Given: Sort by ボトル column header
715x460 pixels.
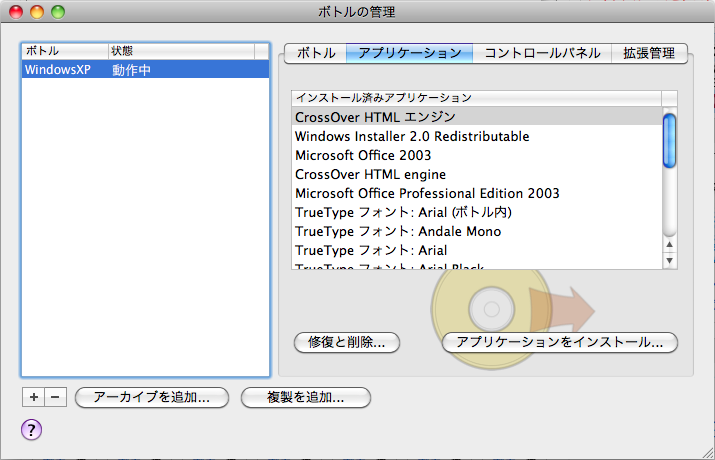Looking at the screenshot, I should click(65, 51).
